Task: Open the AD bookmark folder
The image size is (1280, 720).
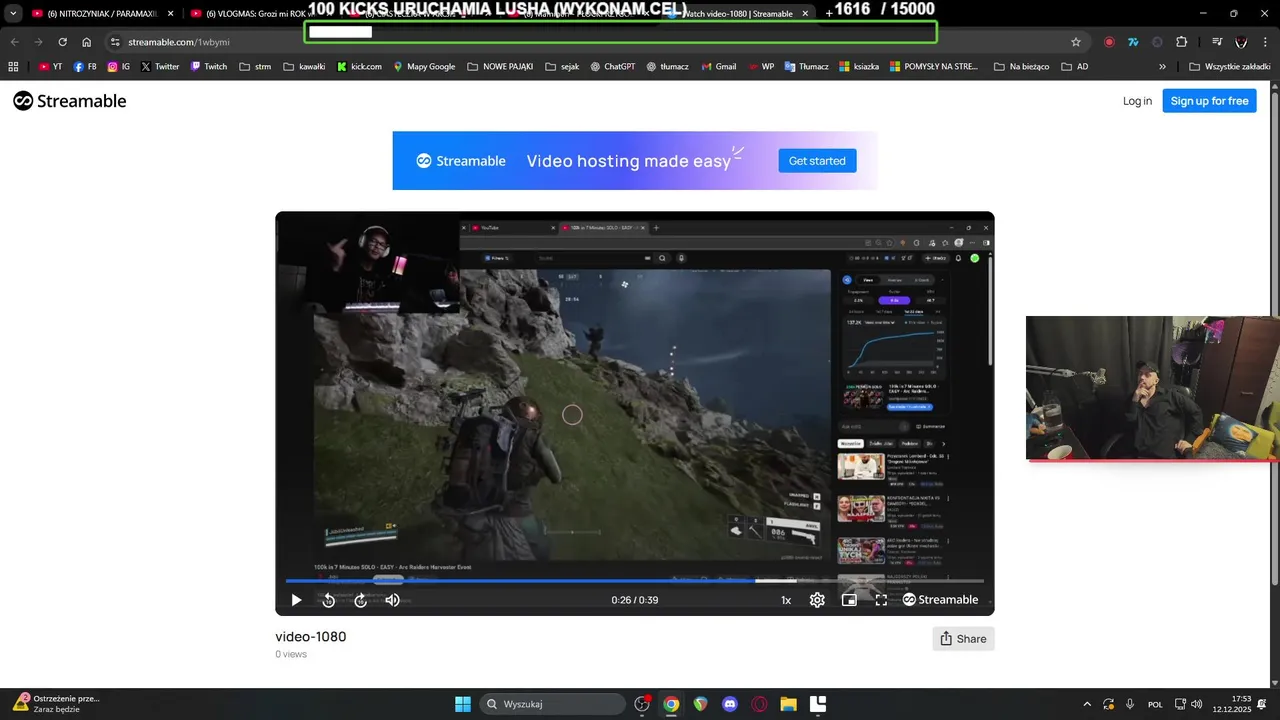Action: [1074, 67]
